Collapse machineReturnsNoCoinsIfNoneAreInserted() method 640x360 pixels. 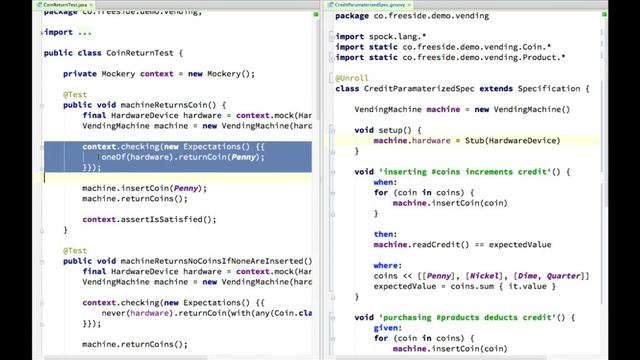[x=42, y=262]
